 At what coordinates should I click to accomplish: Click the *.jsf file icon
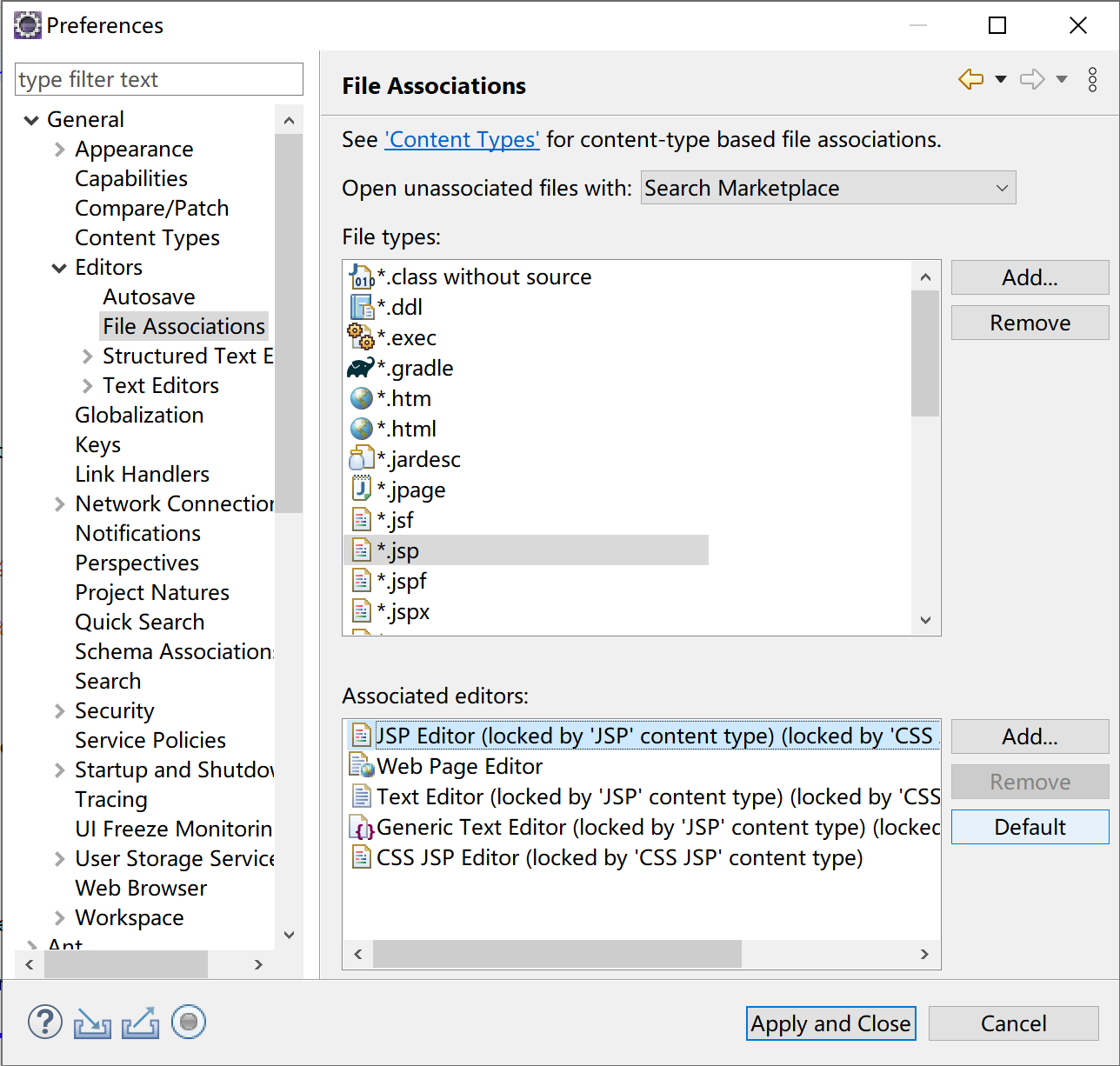coord(361,520)
